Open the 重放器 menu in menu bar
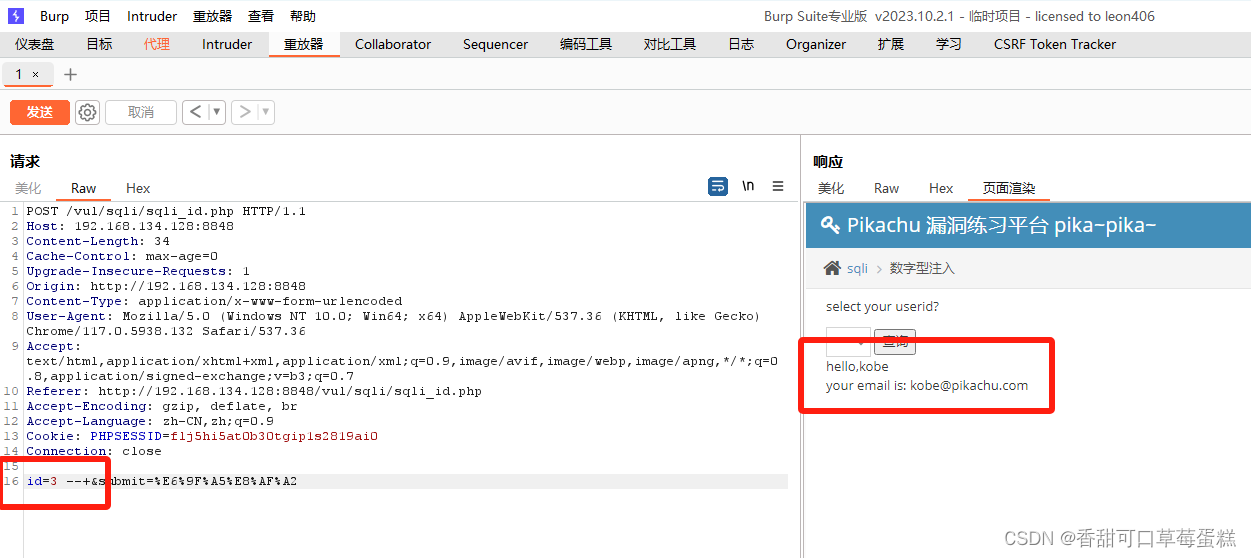This screenshot has height=558, width=1251. [x=213, y=16]
